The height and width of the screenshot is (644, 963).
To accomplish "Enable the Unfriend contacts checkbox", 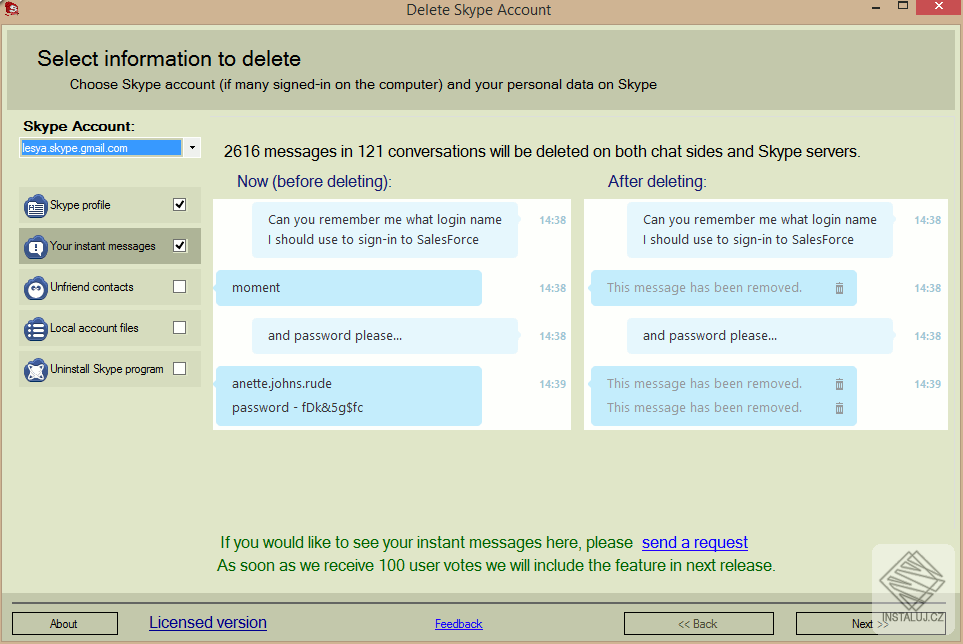I will tap(178, 287).
